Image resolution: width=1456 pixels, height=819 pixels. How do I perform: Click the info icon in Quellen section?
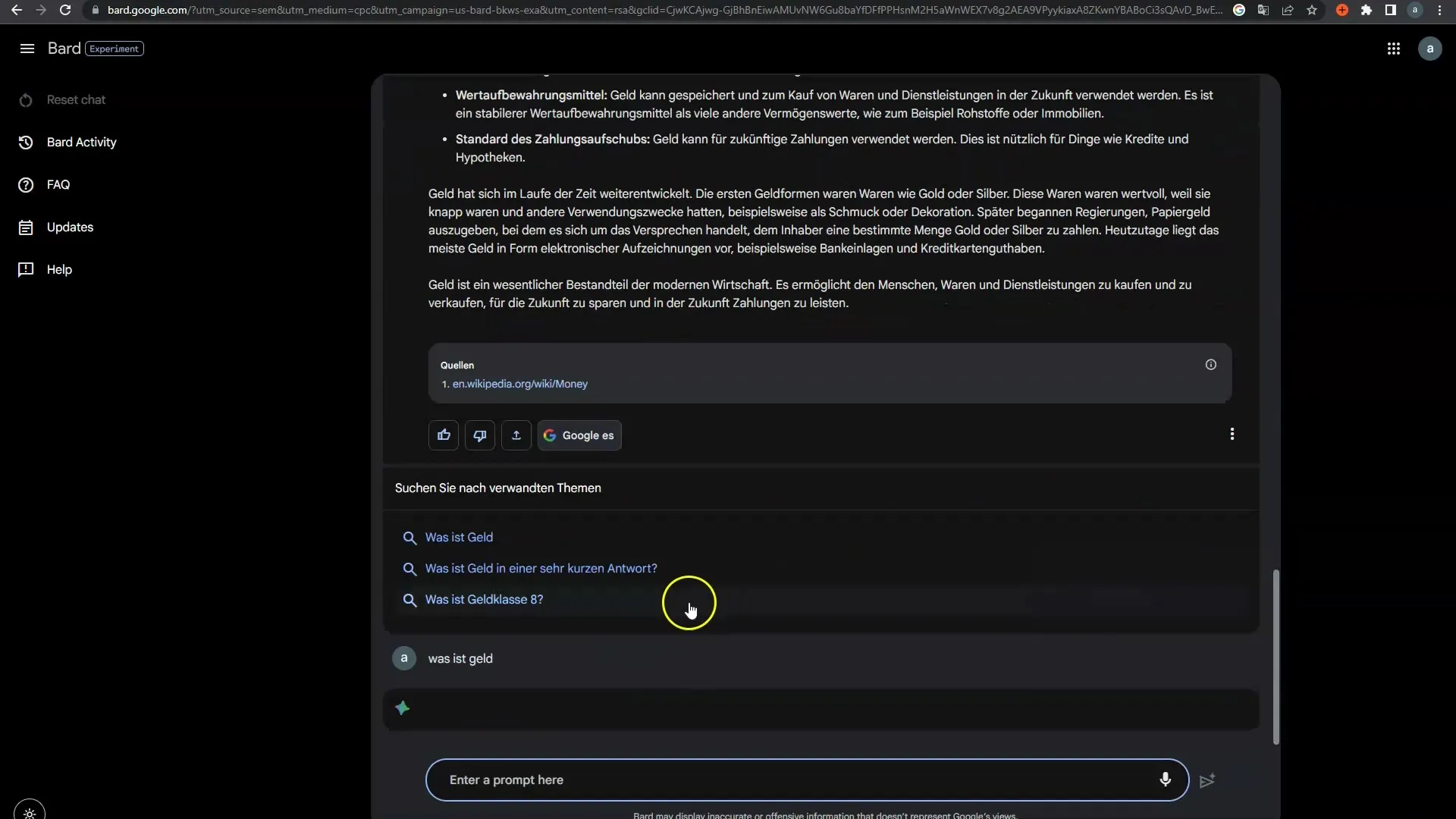pos(1211,365)
